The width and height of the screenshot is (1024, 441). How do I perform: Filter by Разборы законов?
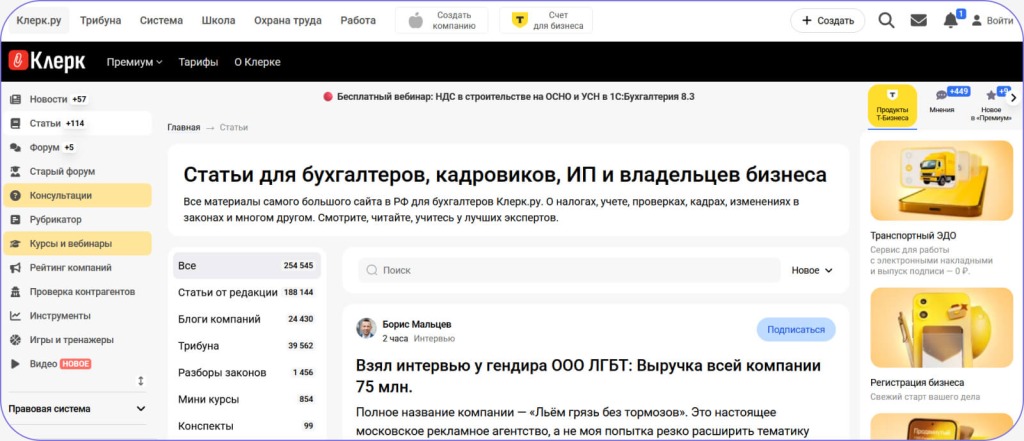(x=247, y=372)
